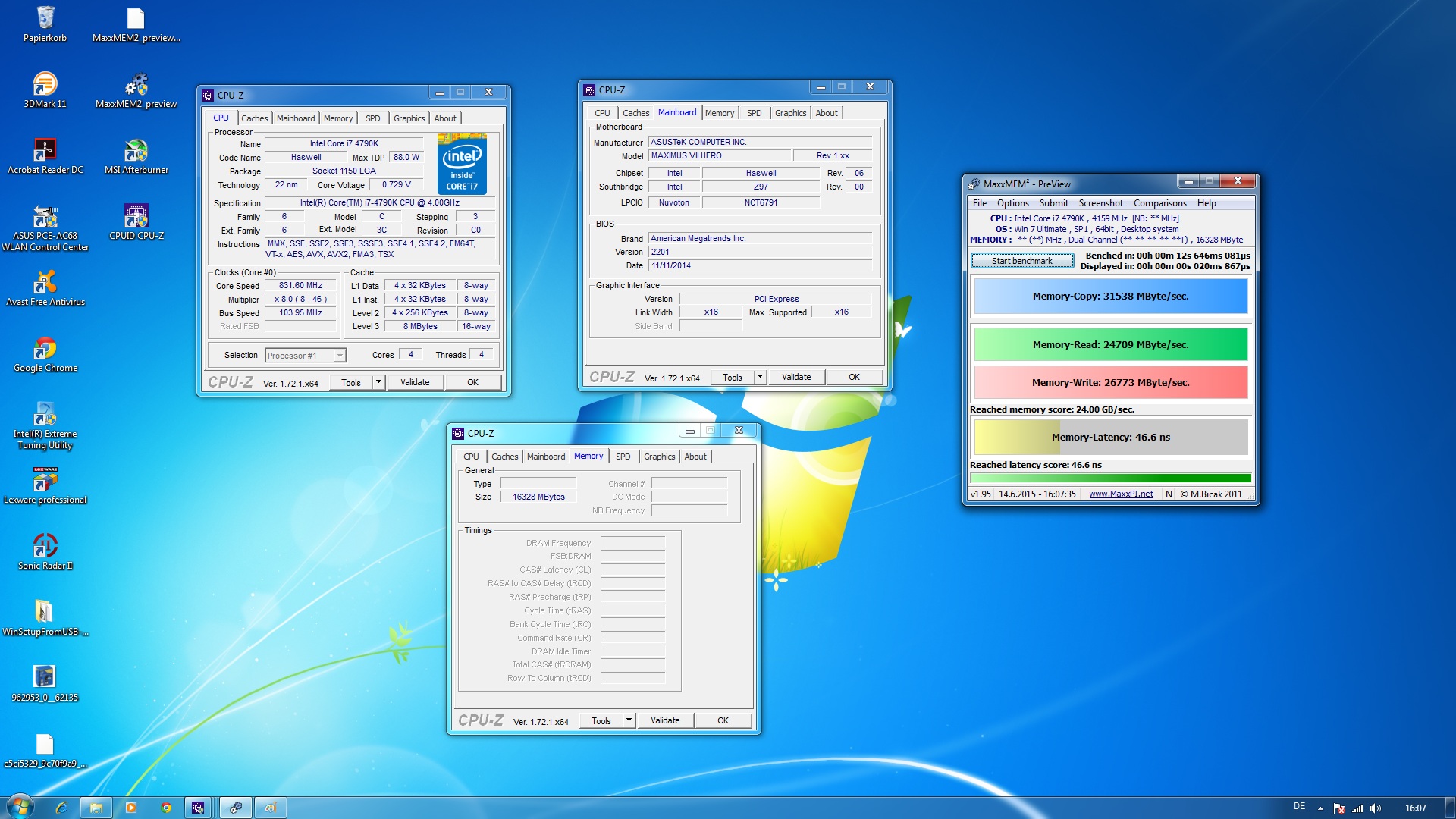Open About tab in Mainboard window

pos(827,113)
